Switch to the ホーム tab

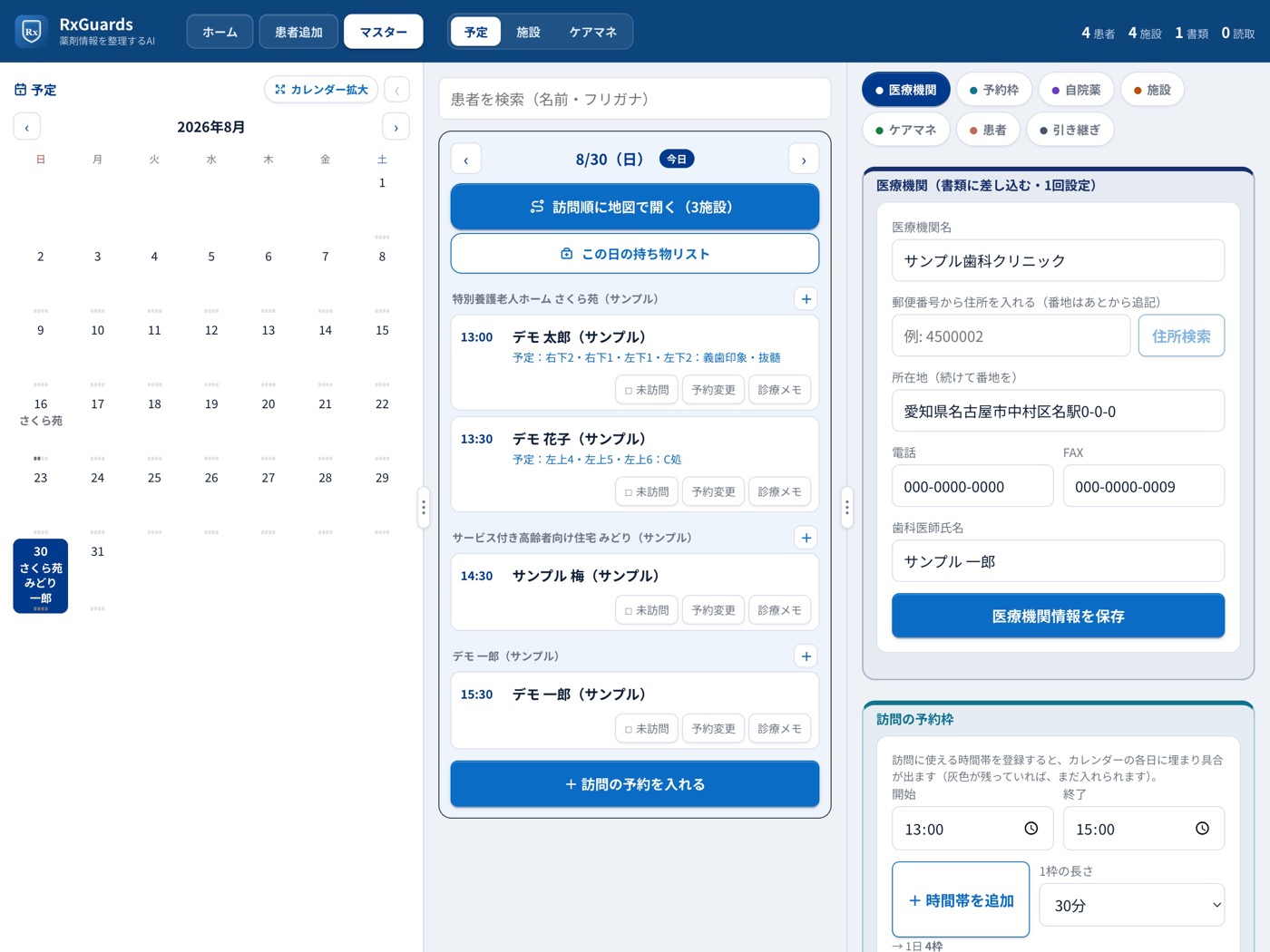(x=220, y=32)
